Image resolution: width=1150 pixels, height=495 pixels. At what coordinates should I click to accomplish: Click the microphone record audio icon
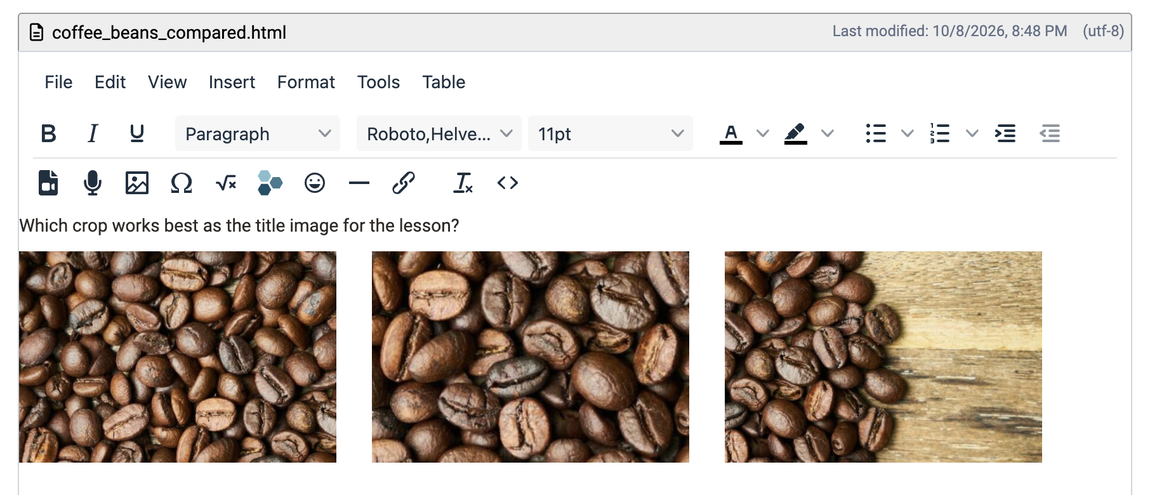92,183
